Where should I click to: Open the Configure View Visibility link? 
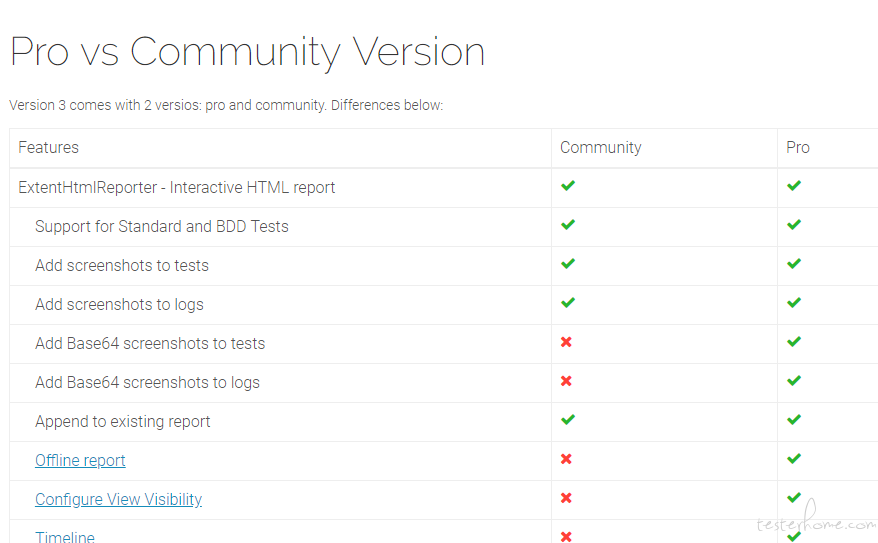[x=118, y=499]
